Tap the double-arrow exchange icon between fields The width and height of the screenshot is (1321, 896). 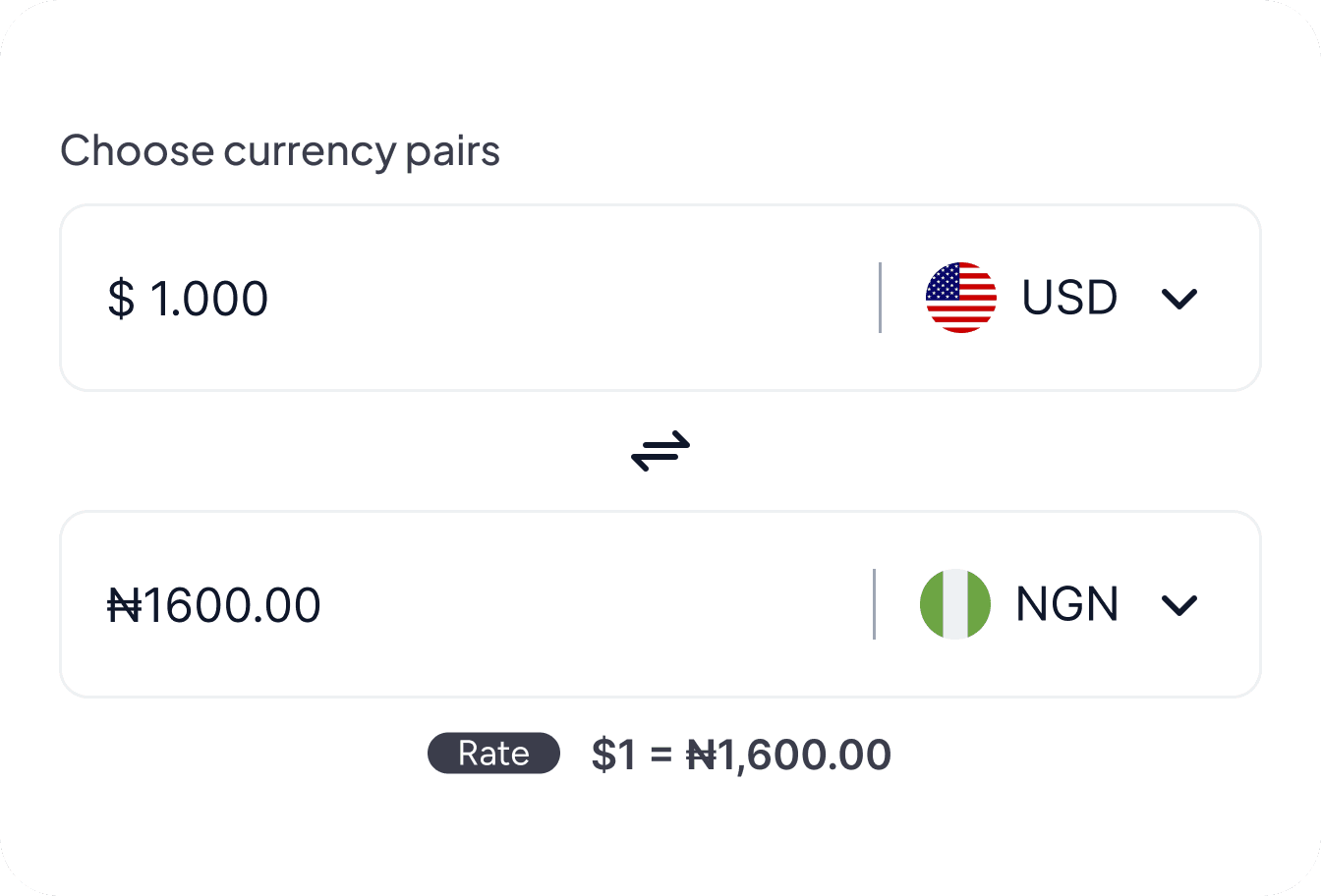[x=660, y=451]
